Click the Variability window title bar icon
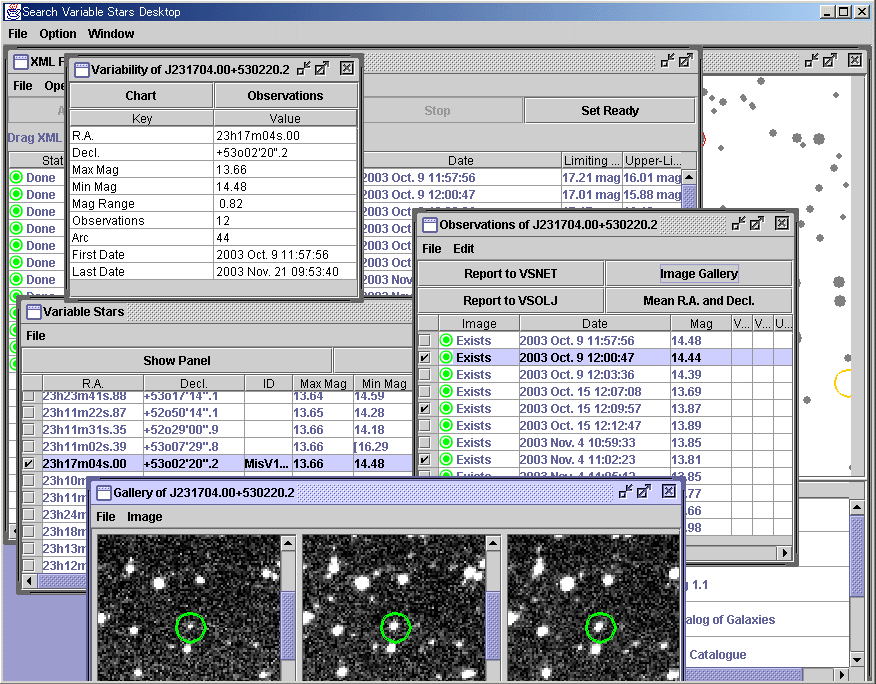Viewport: 876px width, 684px height. pos(82,69)
